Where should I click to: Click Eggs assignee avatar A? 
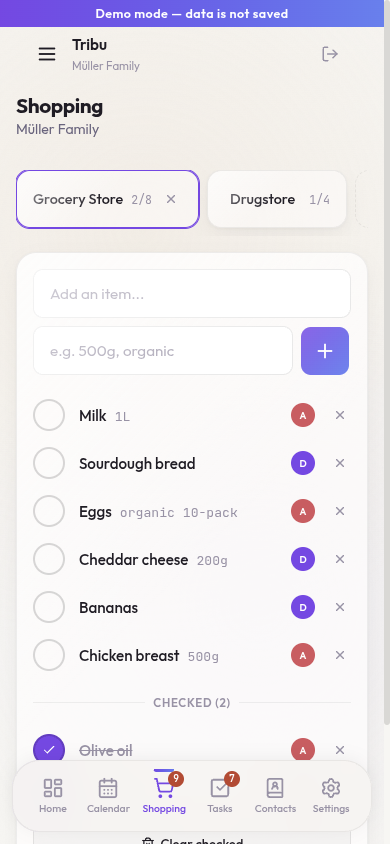point(303,511)
